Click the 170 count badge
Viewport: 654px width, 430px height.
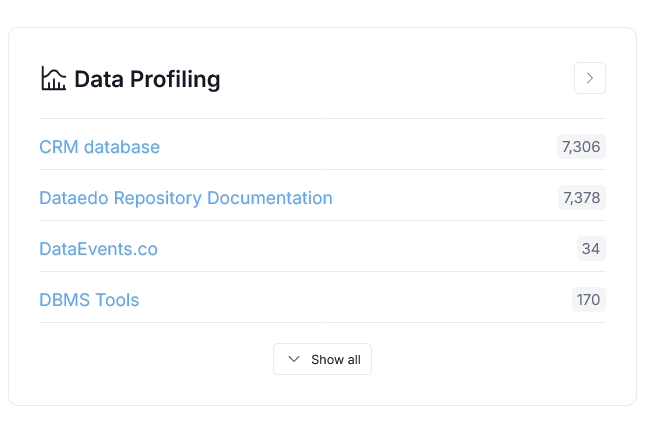pyautogui.click(x=589, y=299)
